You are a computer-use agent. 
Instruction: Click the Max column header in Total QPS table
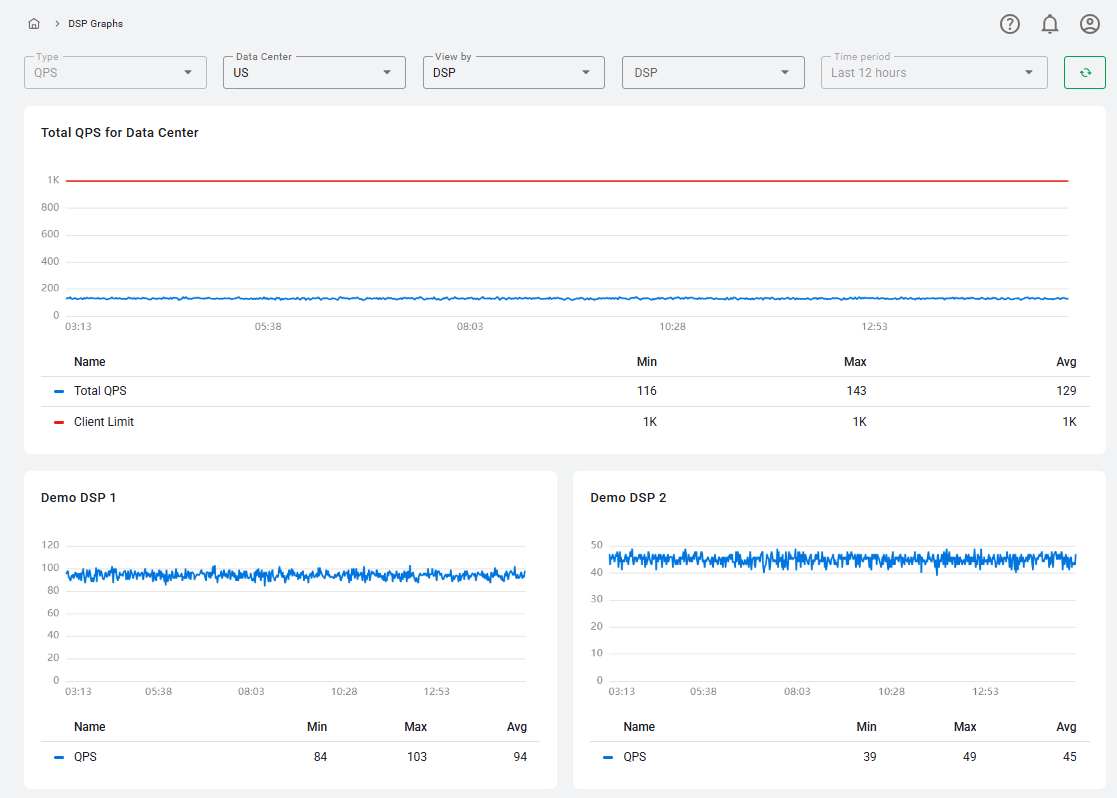854,362
